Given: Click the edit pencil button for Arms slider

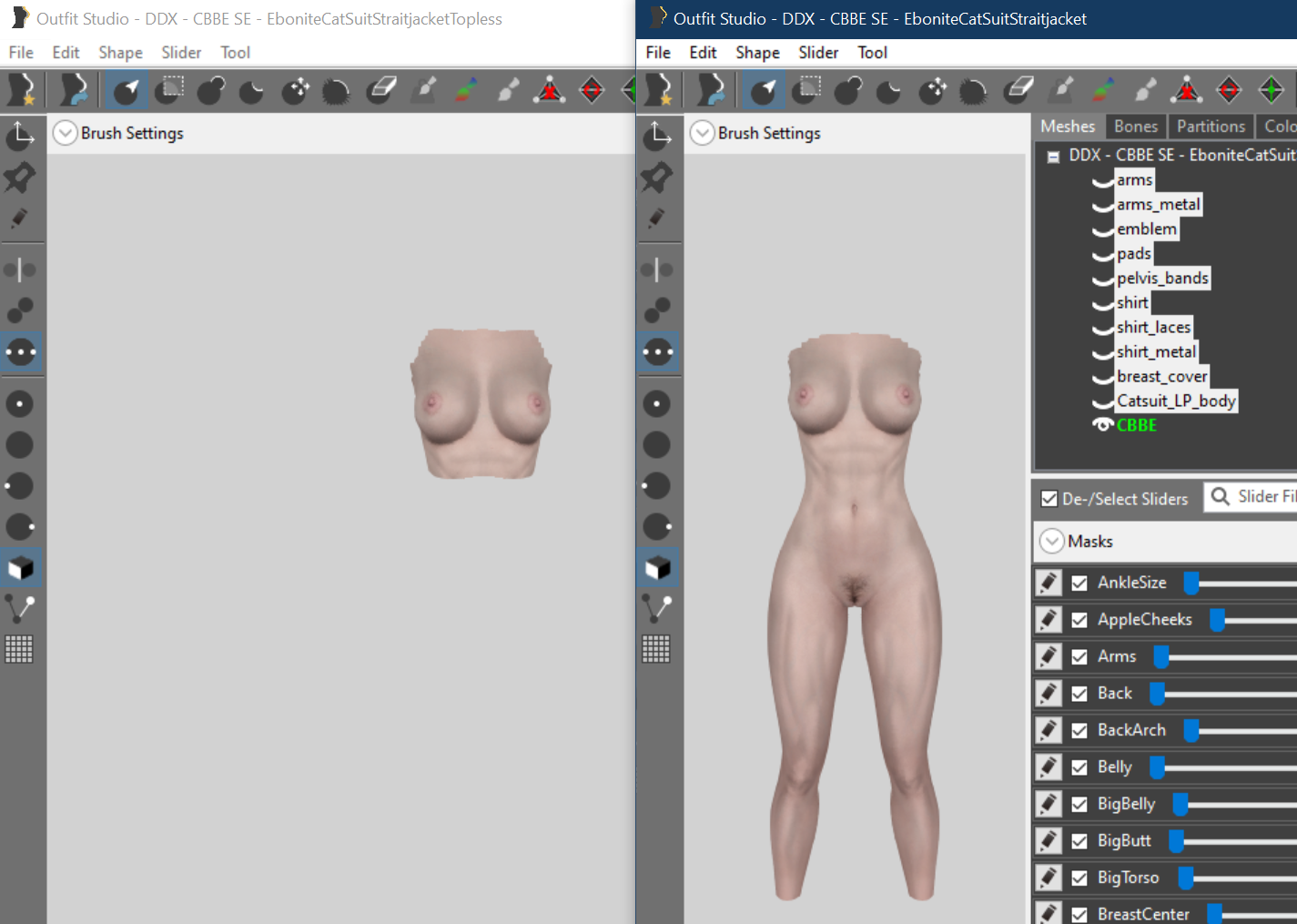Looking at the screenshot, I should click(1049, 656).
